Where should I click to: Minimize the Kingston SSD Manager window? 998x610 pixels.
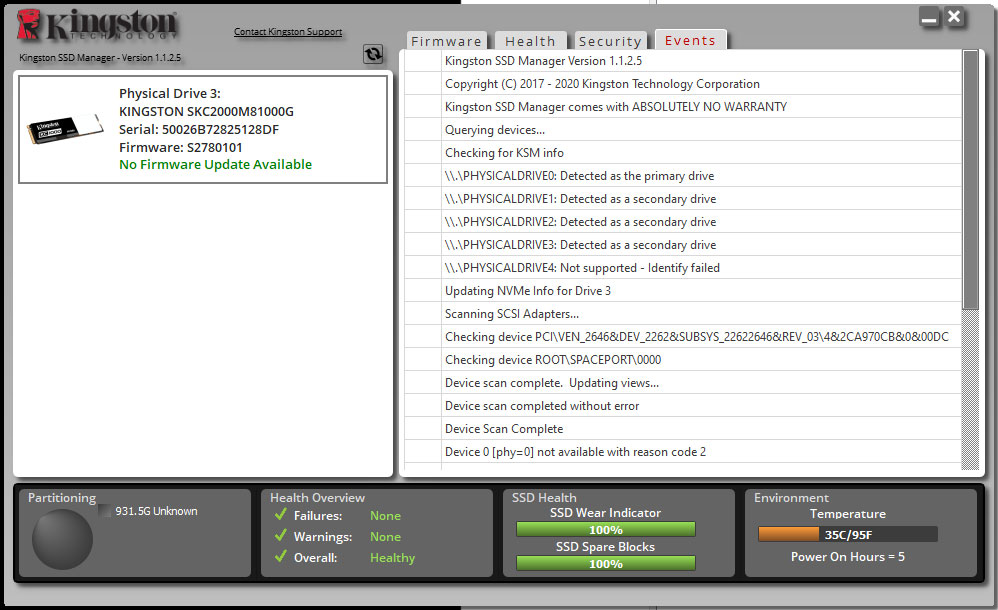pyautogui.click(x=929, y=18)
